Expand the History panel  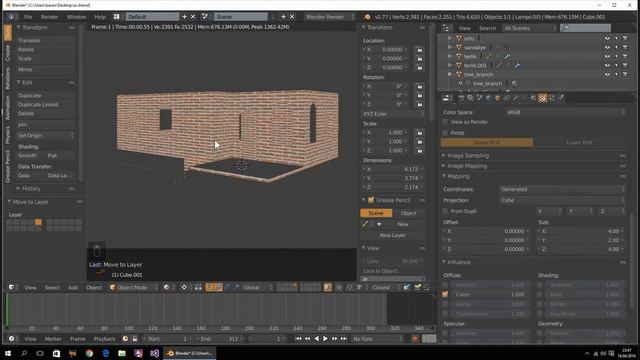click(18, 189)
